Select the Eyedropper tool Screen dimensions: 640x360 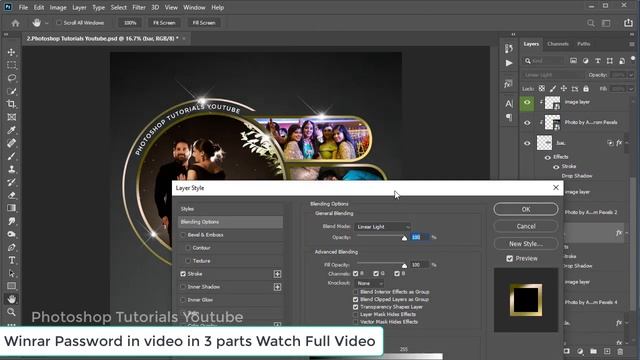click(x=11, y=130)
